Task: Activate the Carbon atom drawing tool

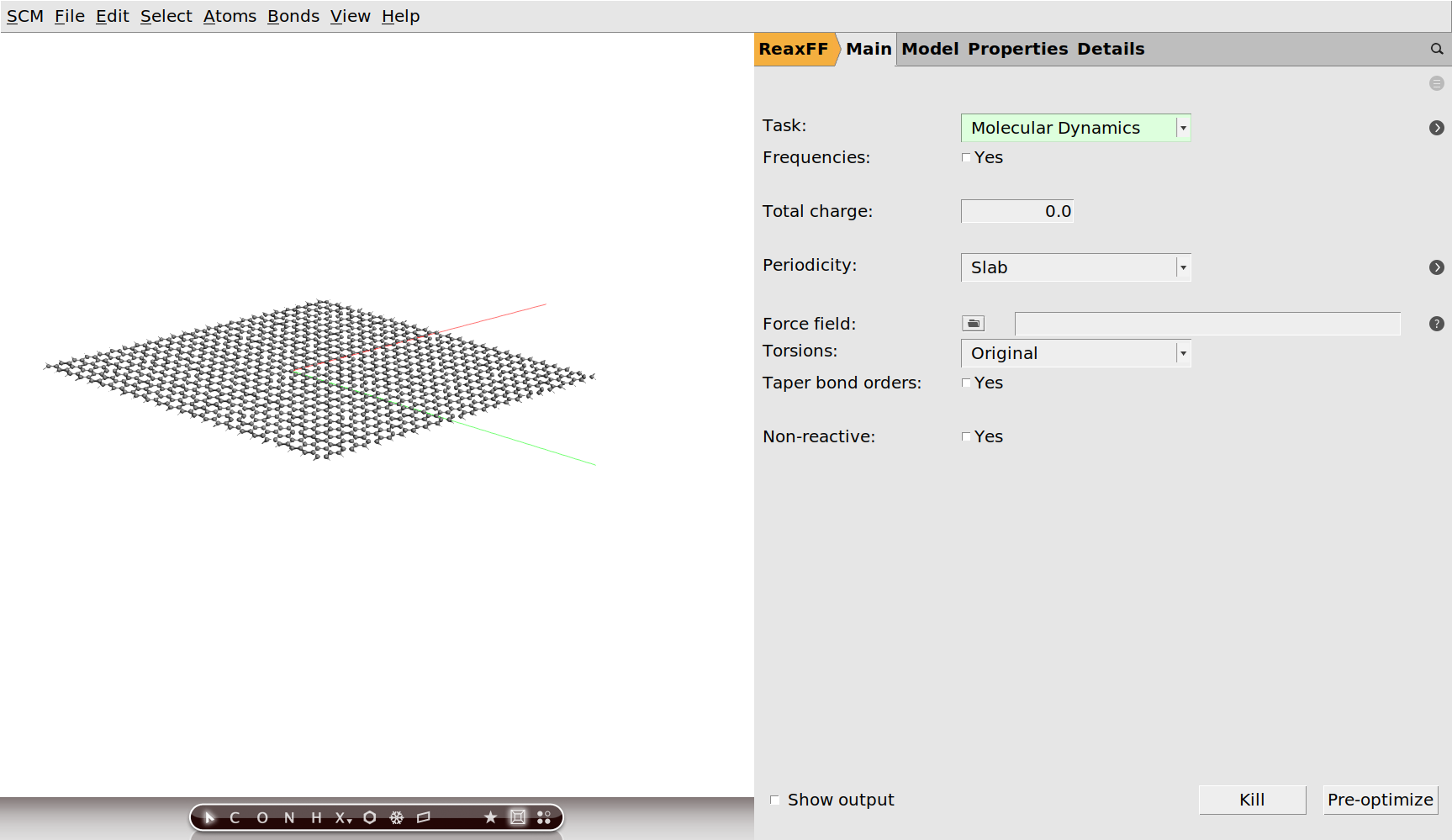Action: coord(235,816)
